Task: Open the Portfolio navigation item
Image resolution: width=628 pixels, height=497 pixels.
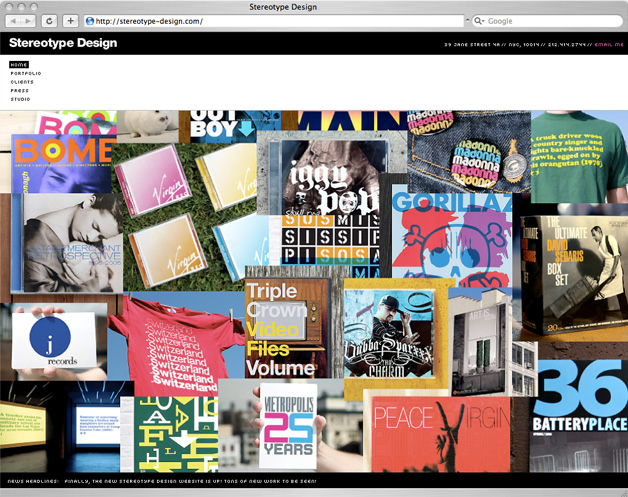Action: [x=26, y=74]
